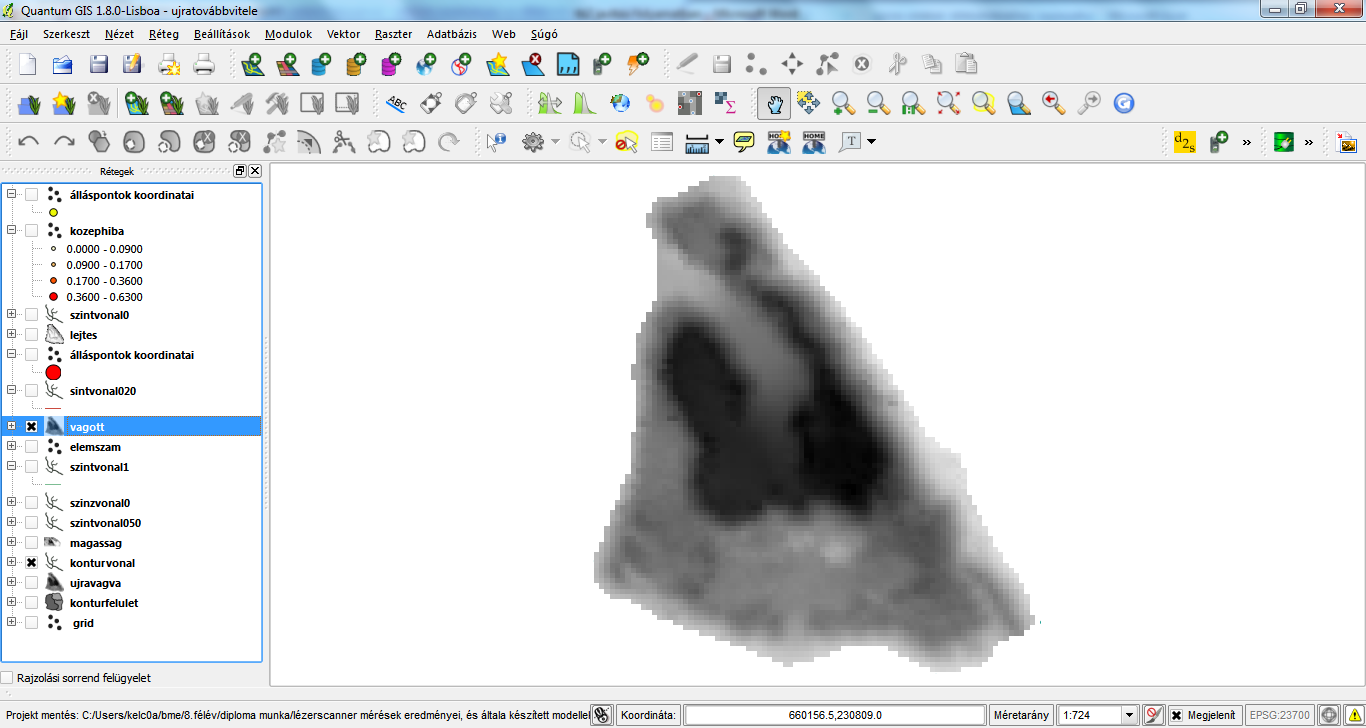Viewport: 1366px width, 728px height.
Task: Enable the grid layer checkbox
Action: [31, 623]
